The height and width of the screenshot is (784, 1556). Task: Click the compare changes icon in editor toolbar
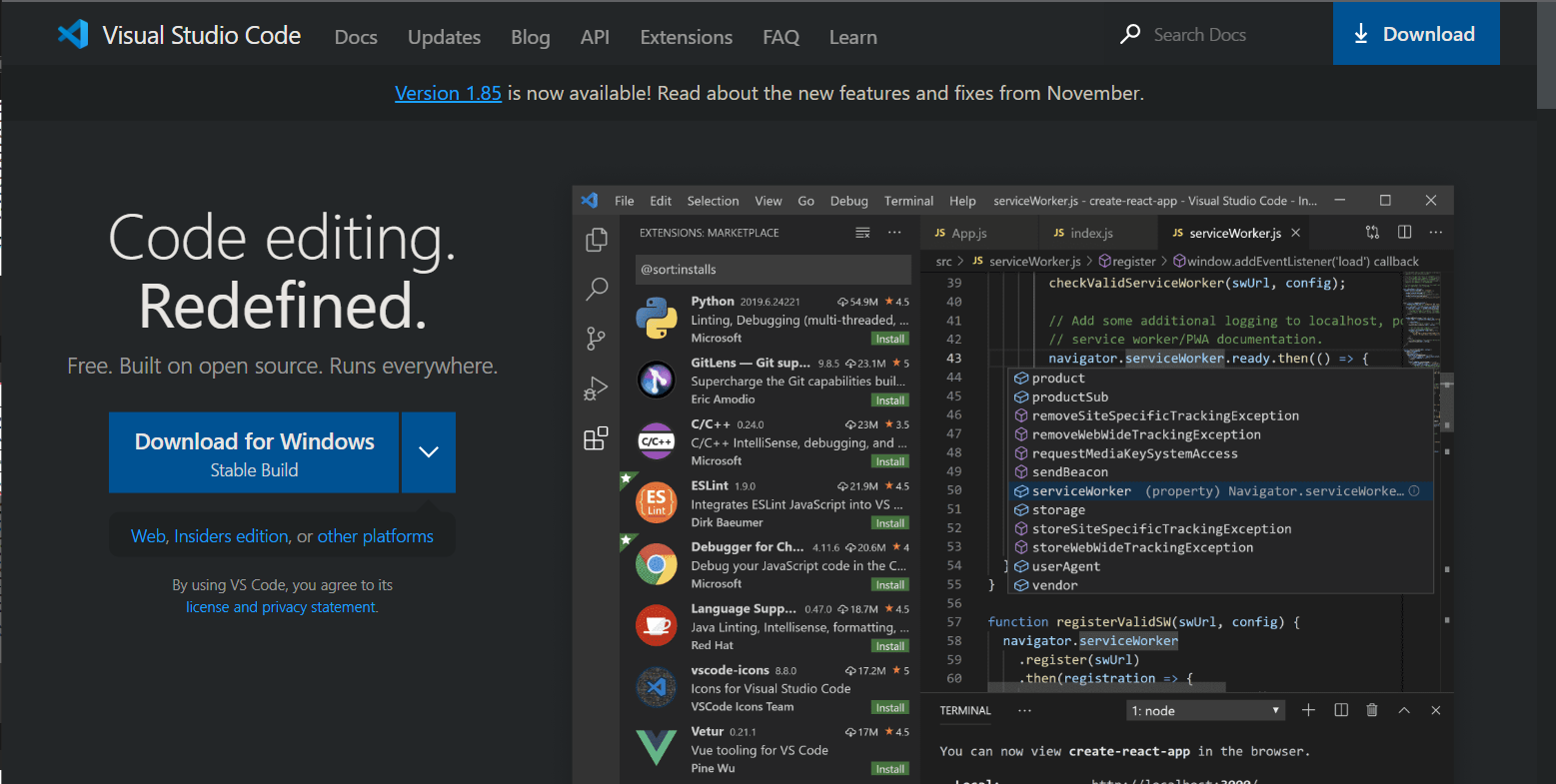point(1372,233)
